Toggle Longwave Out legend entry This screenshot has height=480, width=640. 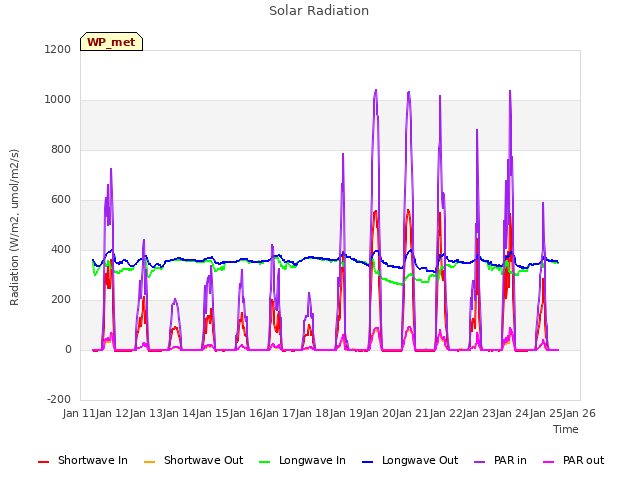pos(410,460)
